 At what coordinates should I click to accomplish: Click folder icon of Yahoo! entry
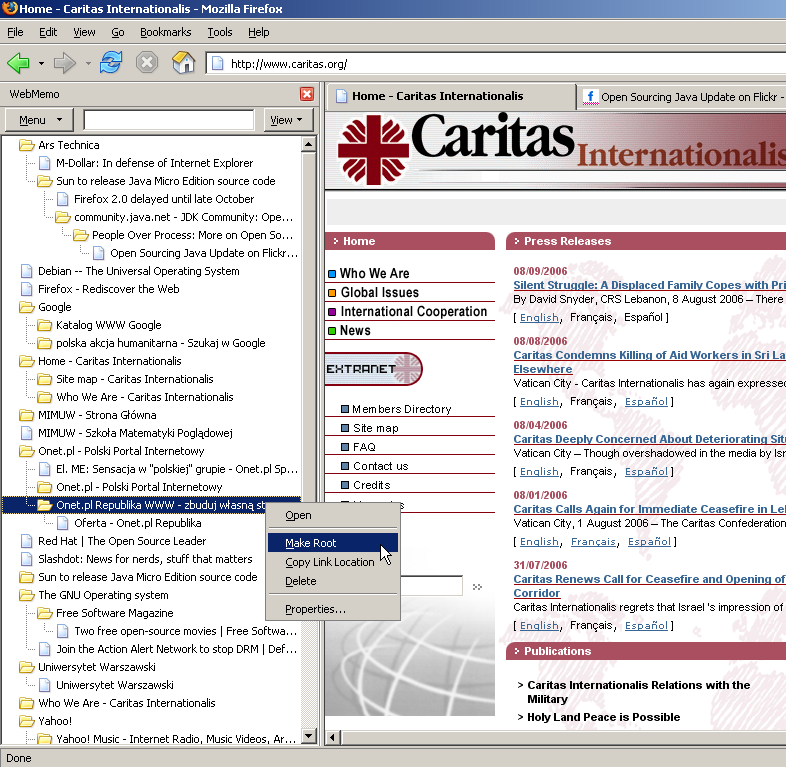tap(26, 721)
